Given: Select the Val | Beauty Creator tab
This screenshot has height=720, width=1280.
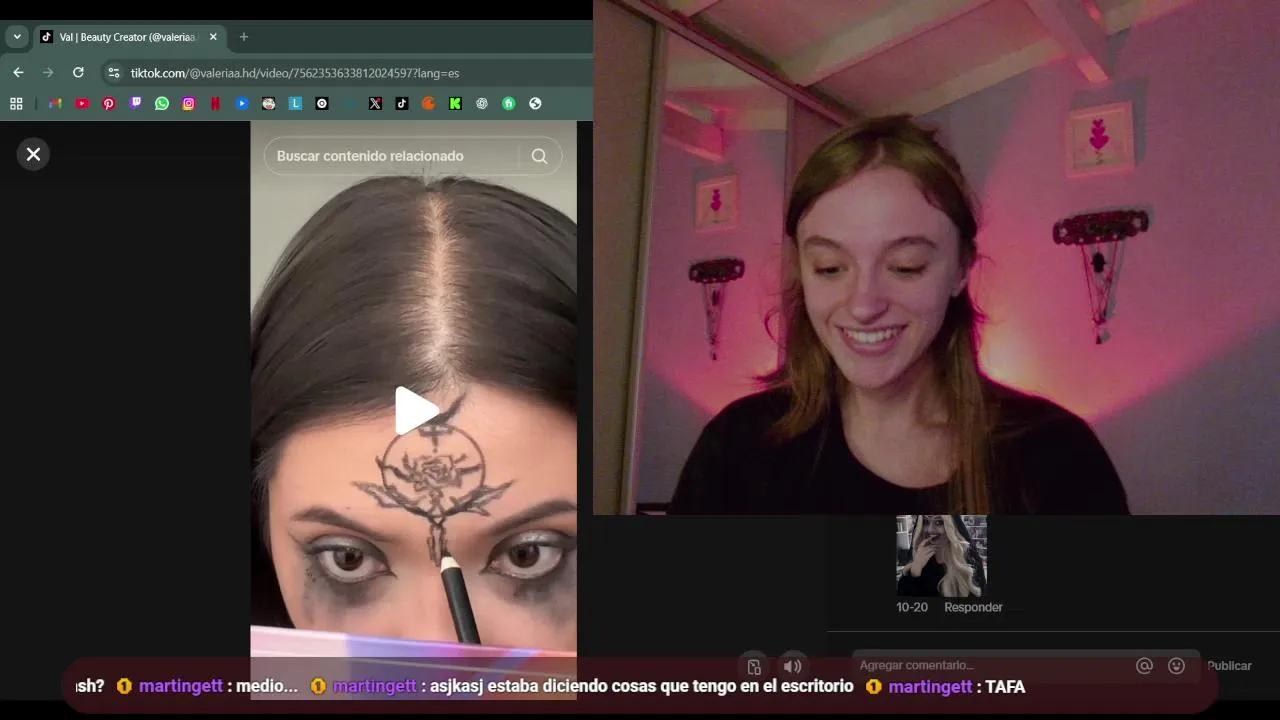Looking at the screenshot, I should click(128, 37).
